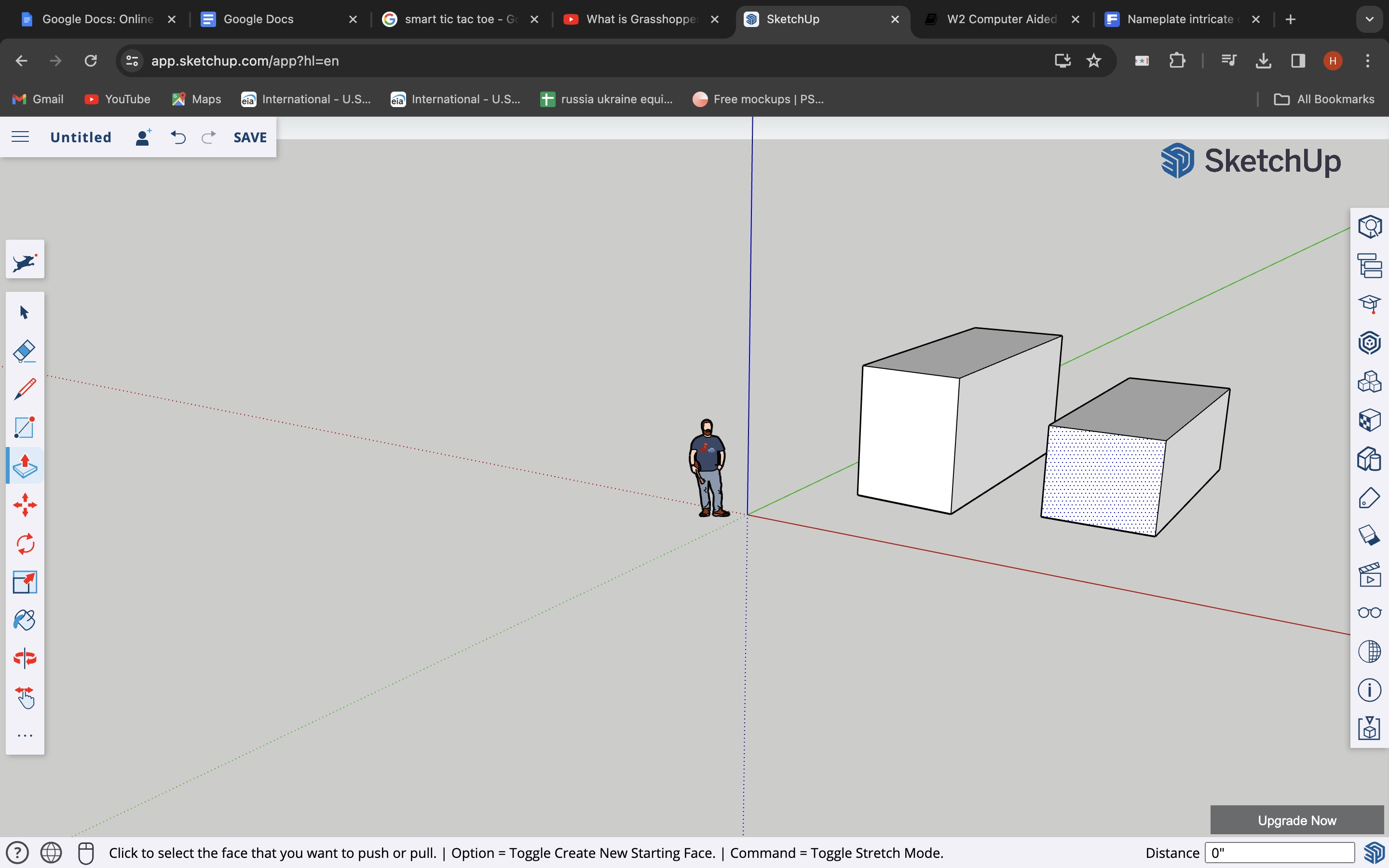Switch to W2 Computer Aided tab
This screenshot has height=868, width=1389.
point(1002,19)
